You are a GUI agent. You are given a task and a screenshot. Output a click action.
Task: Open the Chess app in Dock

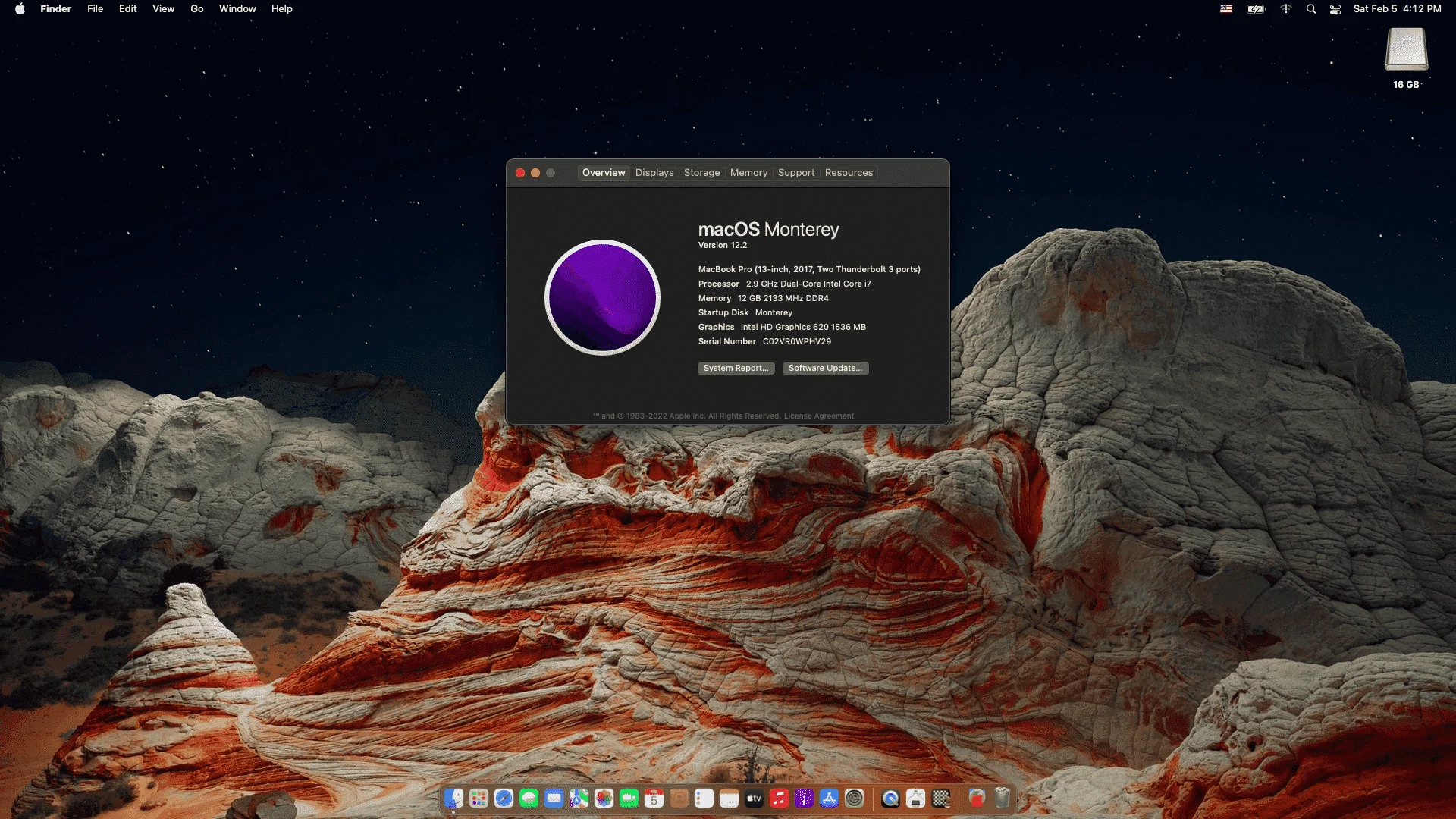click(941, 798)
